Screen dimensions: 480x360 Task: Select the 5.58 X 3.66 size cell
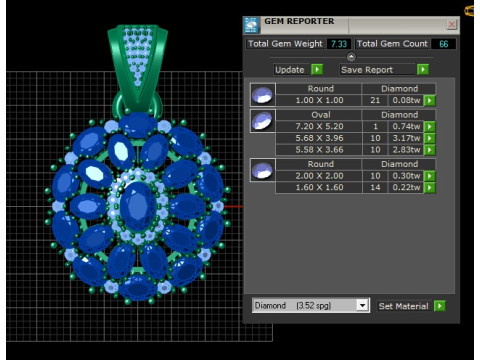pyautogui.click(x=319, y=150)
